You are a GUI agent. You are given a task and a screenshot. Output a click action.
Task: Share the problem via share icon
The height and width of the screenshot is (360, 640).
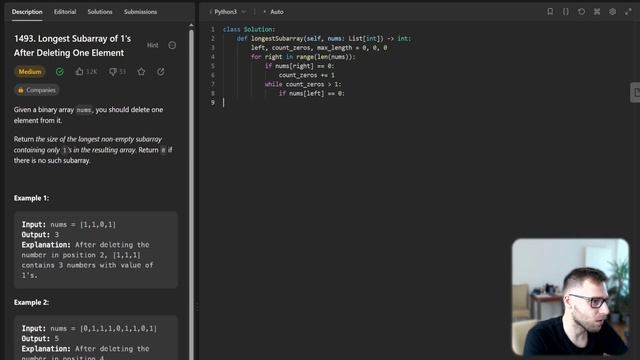pos(161,72)
